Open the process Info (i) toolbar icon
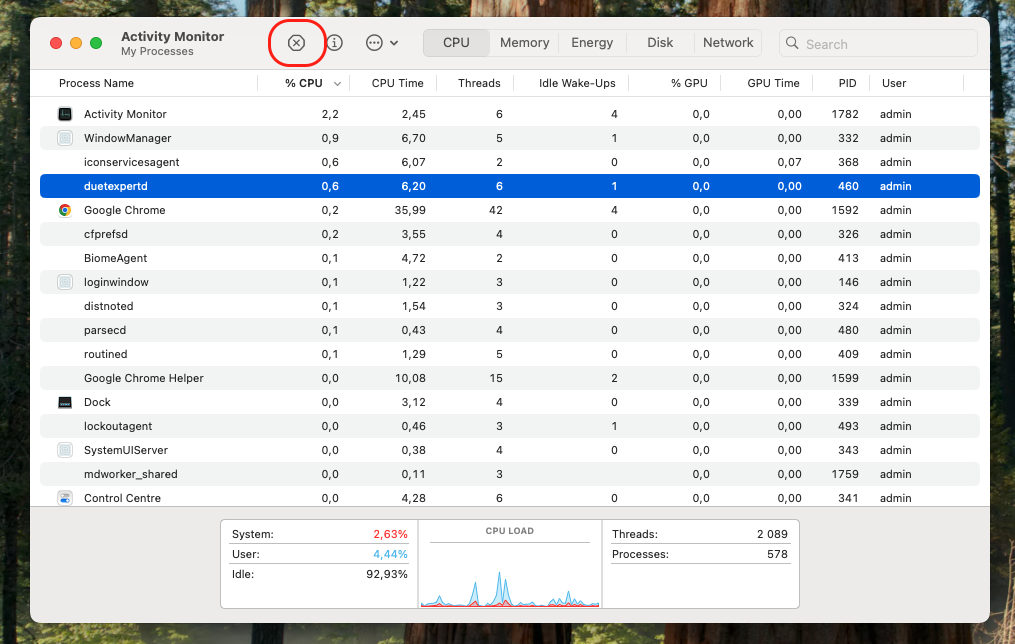 pos(335,43)
